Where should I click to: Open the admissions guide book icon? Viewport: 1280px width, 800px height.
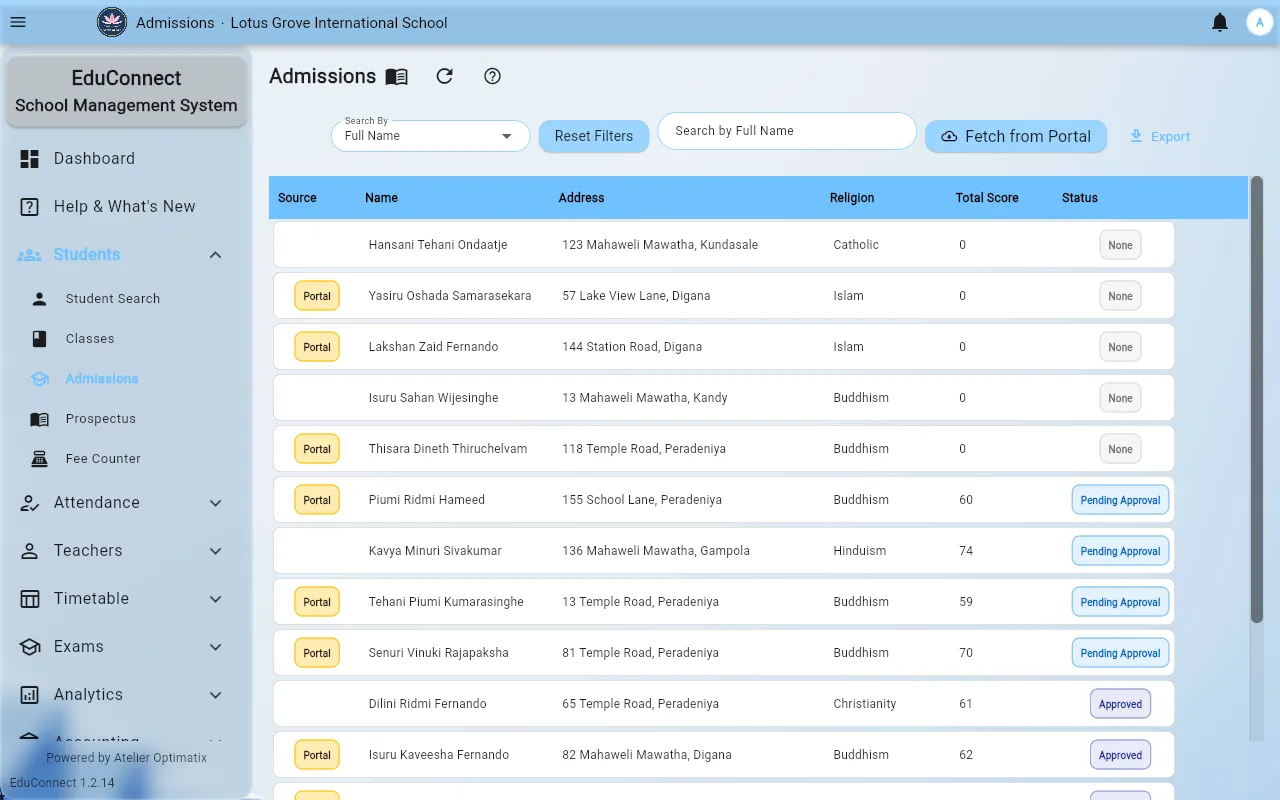[x=397, y=76]
